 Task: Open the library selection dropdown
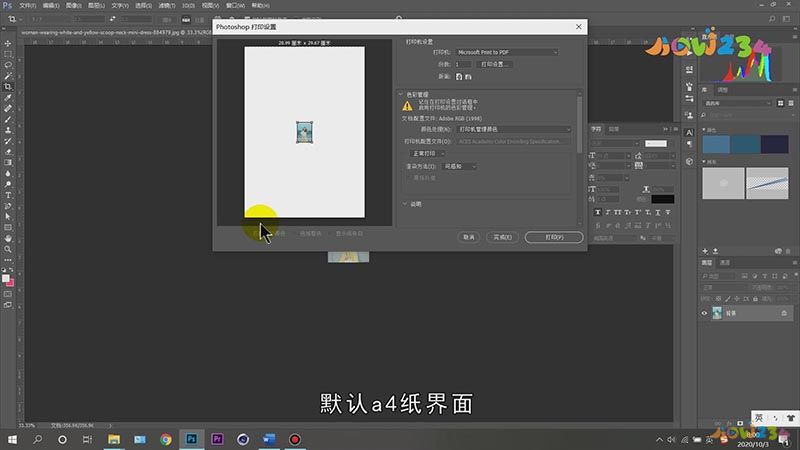(737, 103)
